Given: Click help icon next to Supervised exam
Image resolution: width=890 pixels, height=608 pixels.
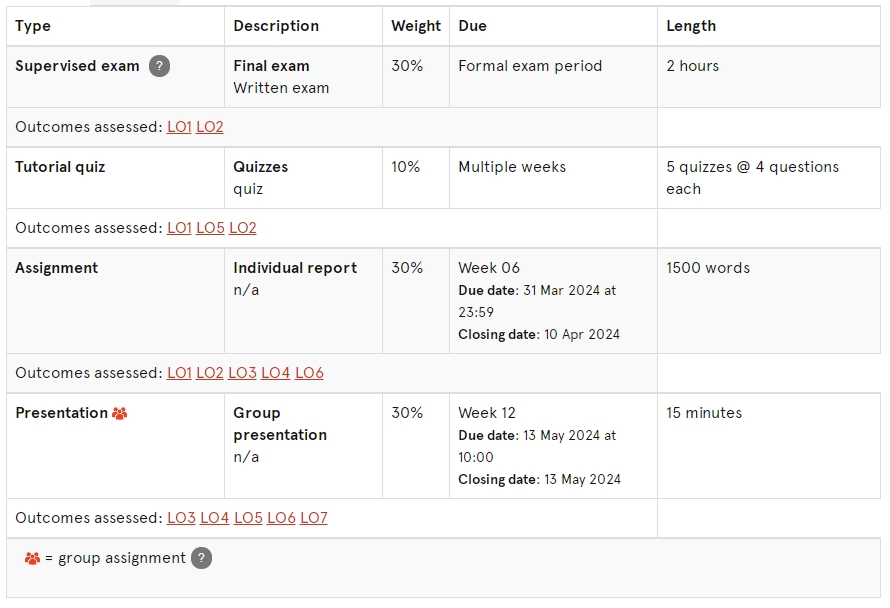Looking at the screenshot, I should coord(159,66).
